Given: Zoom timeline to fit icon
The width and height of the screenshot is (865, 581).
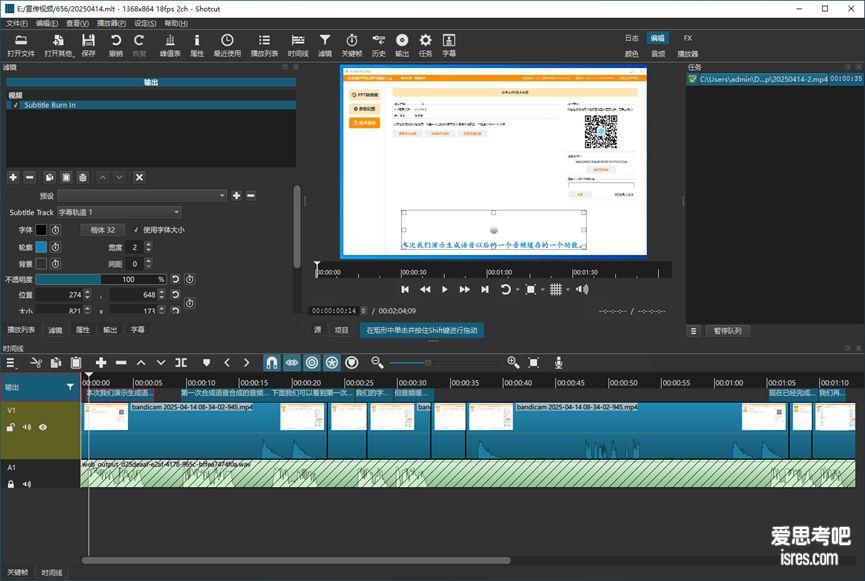Looking at the screenshot, I should tap(533, 363).
